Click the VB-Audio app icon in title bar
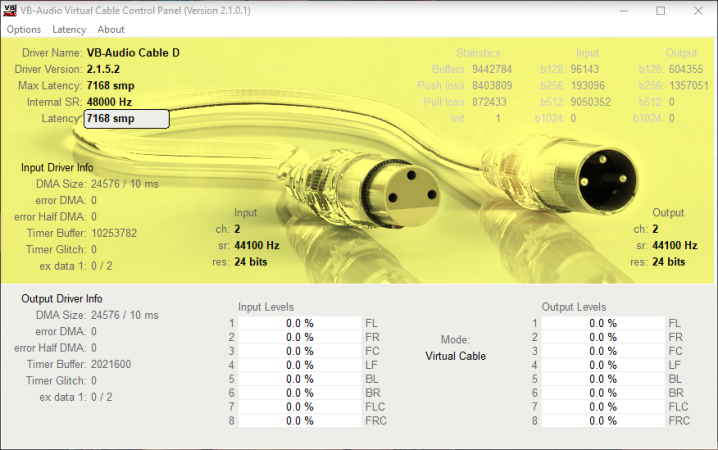The height and width of the screenshot is (450, 718). pos(11,10)
